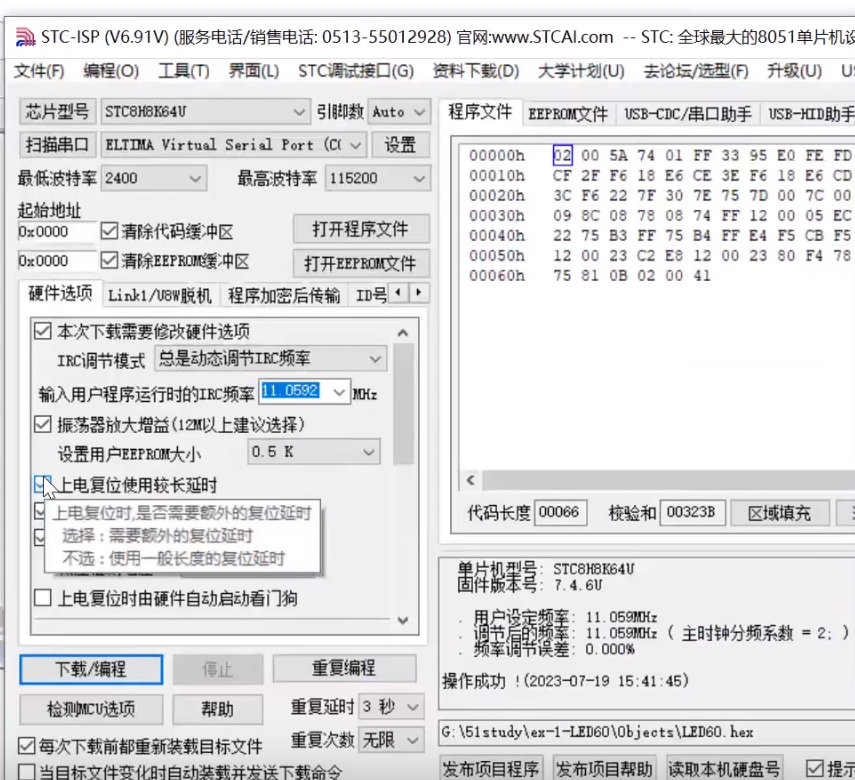Open the 编程(O) menu
Viewport: 855px width, 780px height.
[x=111, y=71]
